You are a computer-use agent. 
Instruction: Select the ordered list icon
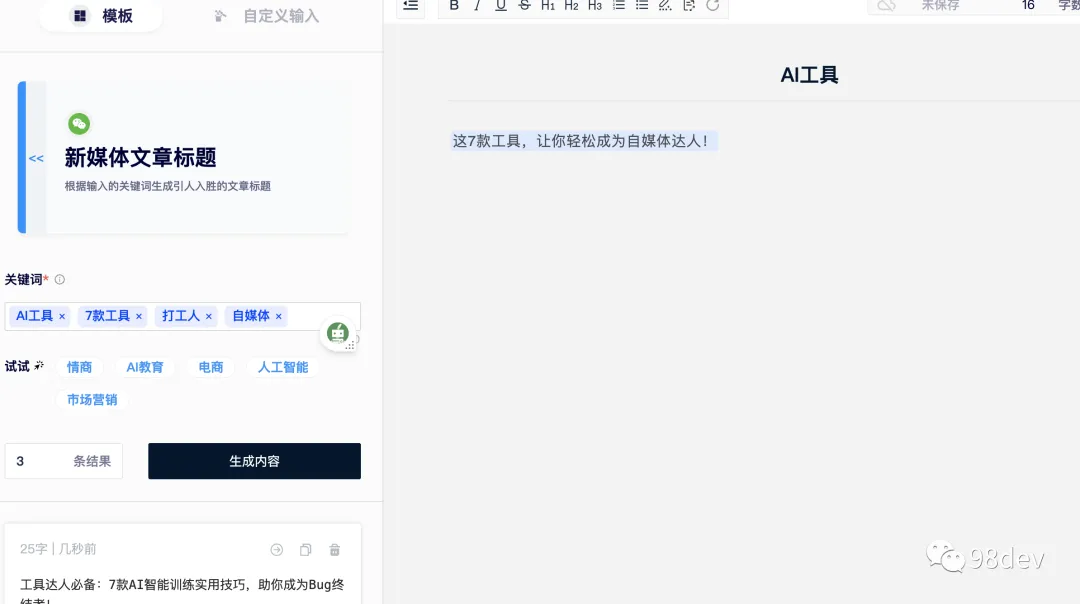pyautogui.click(x=618, y=6)
